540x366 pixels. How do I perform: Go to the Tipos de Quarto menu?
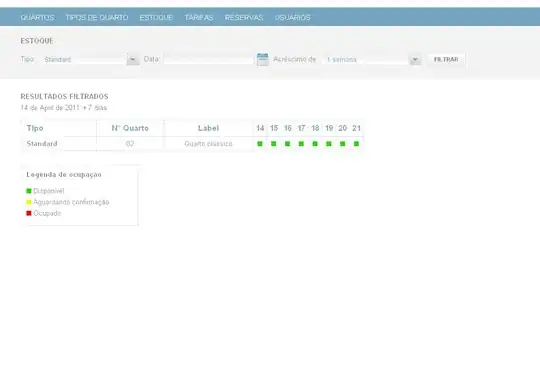tap(97, 17)
